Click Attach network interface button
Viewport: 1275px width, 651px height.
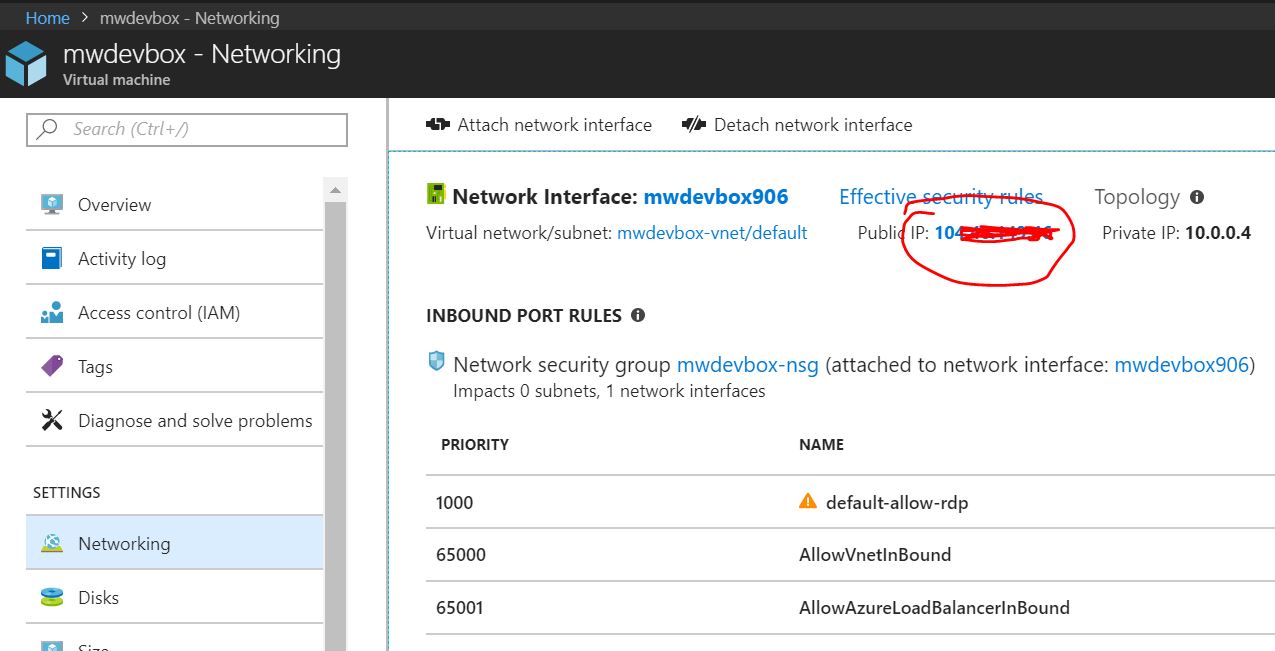pos(539,125)
